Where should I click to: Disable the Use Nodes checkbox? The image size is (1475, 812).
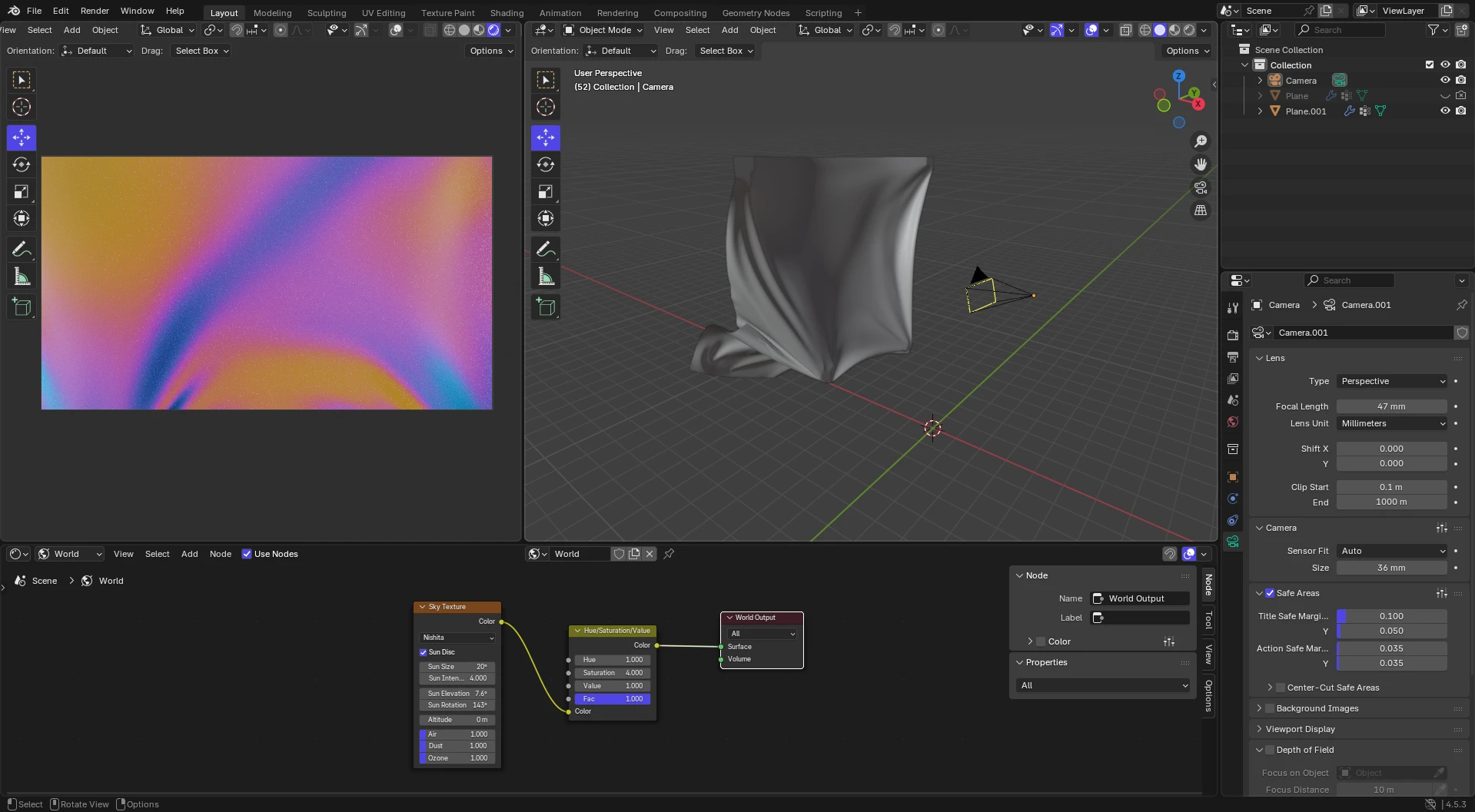click(247, 553)
